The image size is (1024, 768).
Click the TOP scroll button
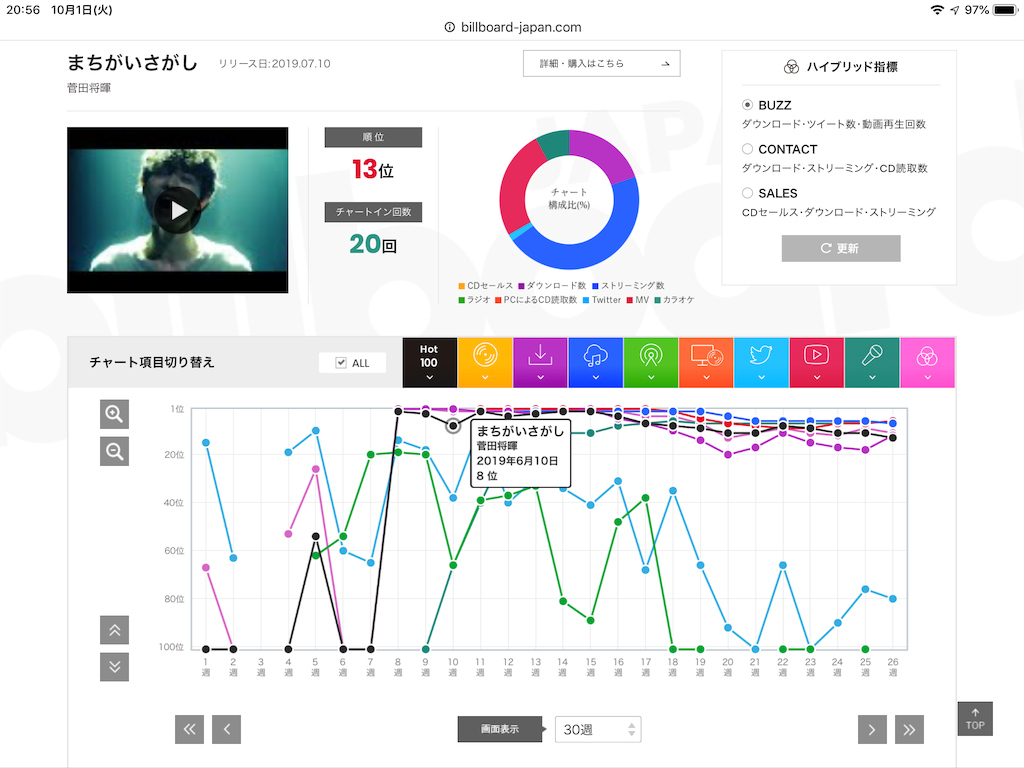[975, 719]
